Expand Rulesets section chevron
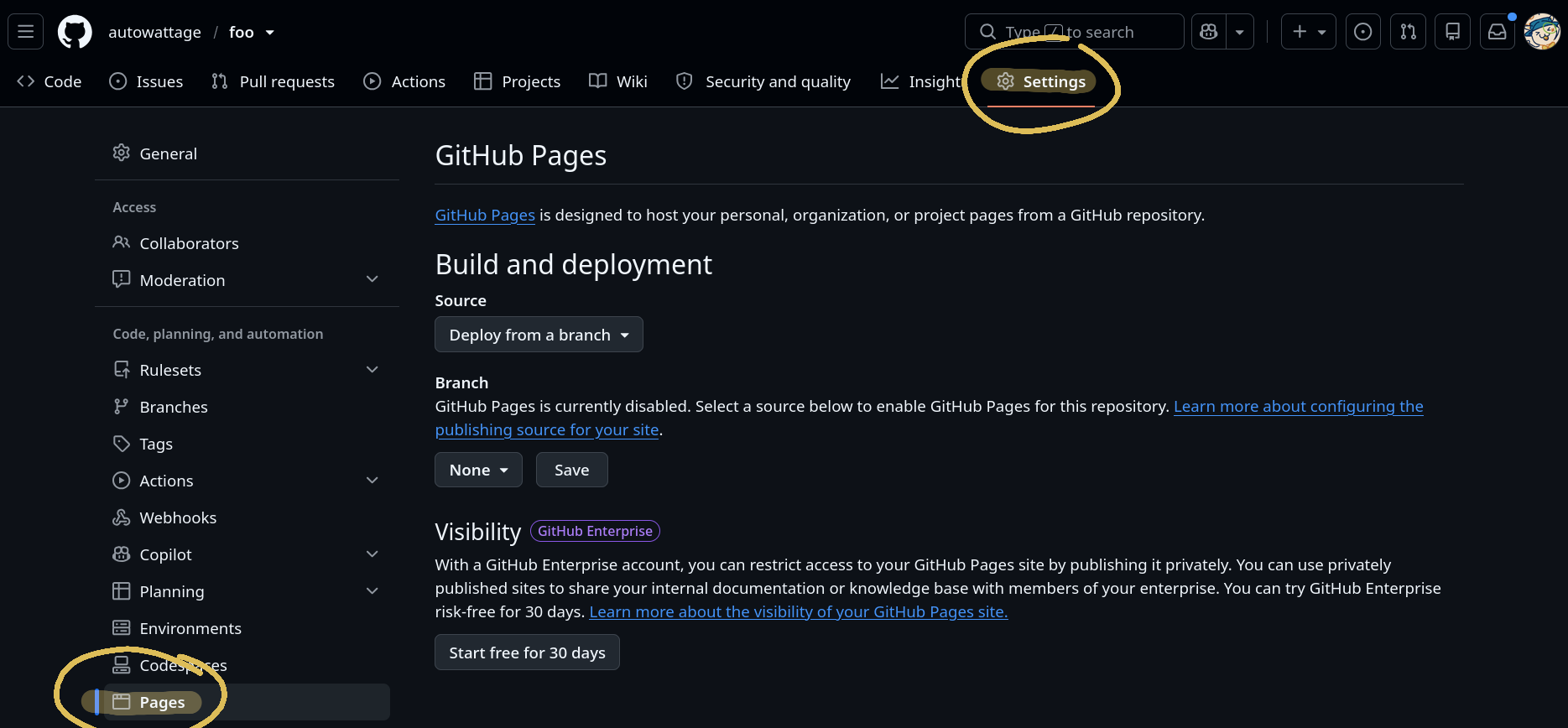The width and height of the screenshot is (1568, 728). point(372,369)
